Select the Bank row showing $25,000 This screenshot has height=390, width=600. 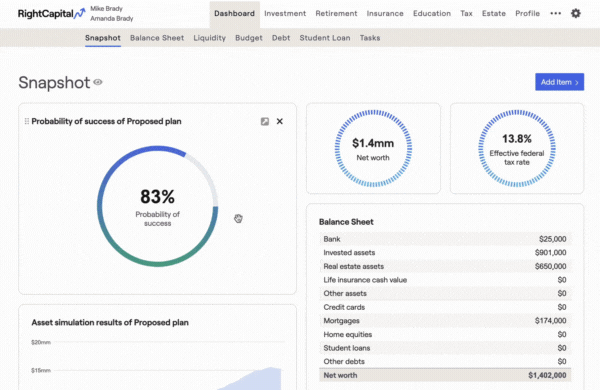445,239
